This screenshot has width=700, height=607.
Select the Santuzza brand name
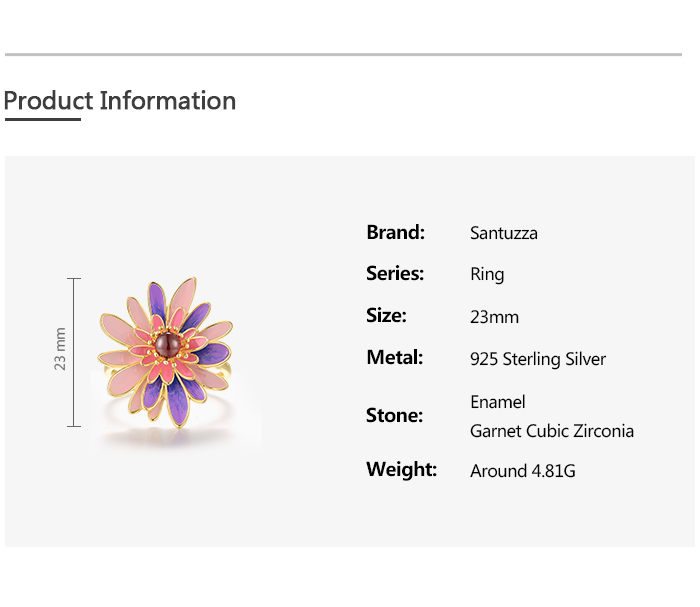pyautogui.click(x=504, y=233)
